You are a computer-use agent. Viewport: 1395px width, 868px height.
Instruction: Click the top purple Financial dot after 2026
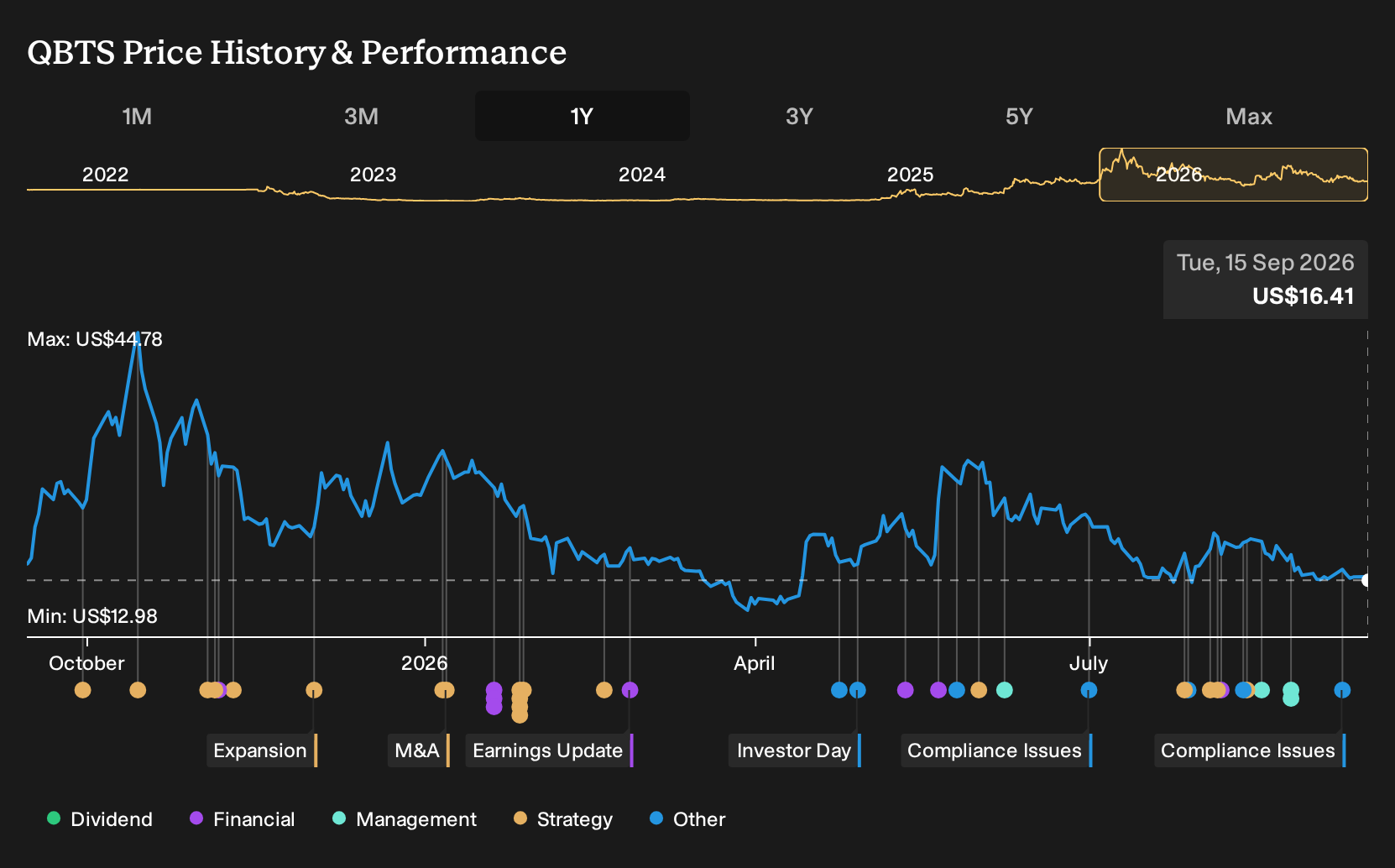click(x=494, y=690)
